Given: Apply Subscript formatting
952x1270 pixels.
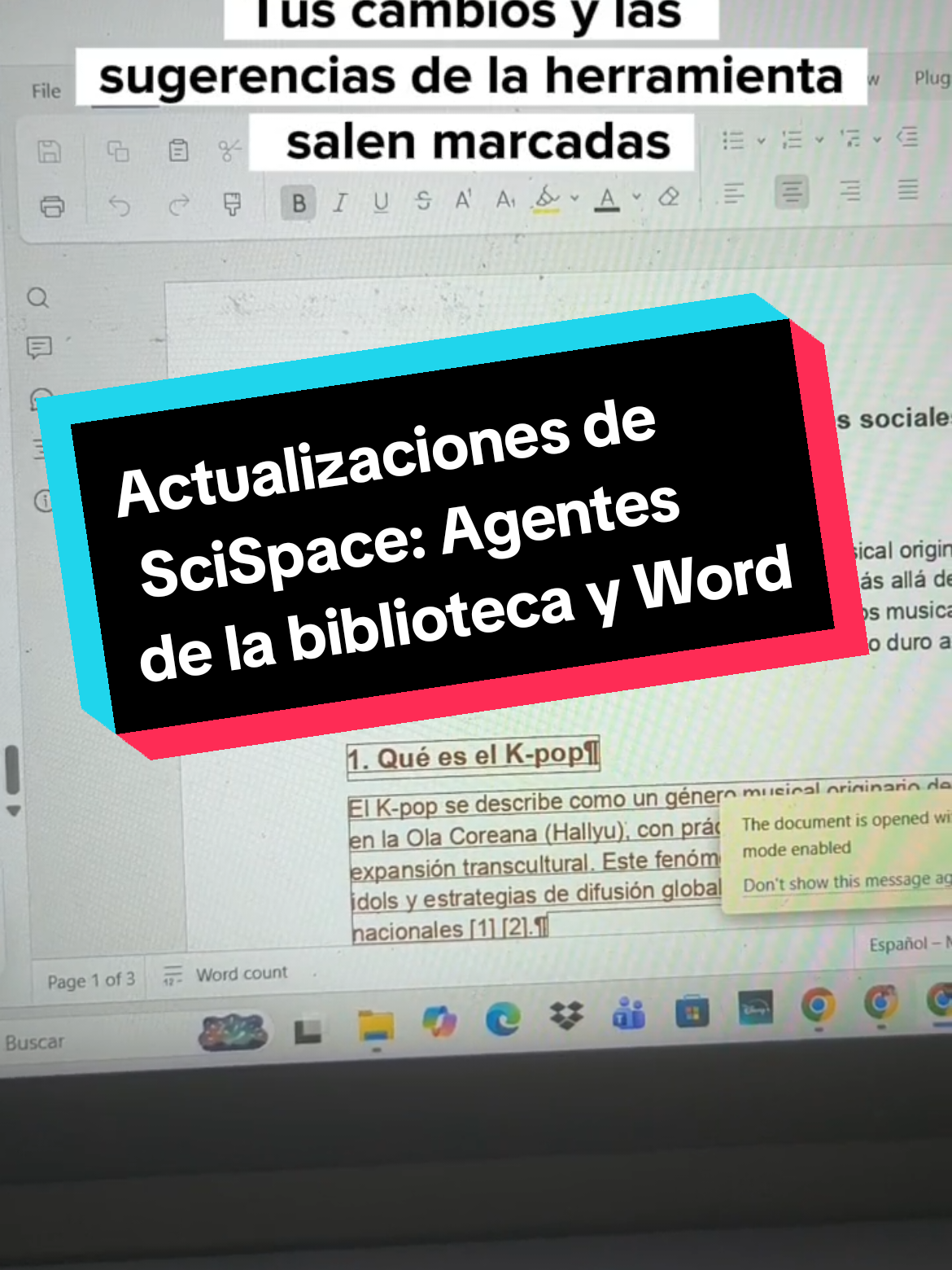Looking at the screenshot, I should [505, 199].
